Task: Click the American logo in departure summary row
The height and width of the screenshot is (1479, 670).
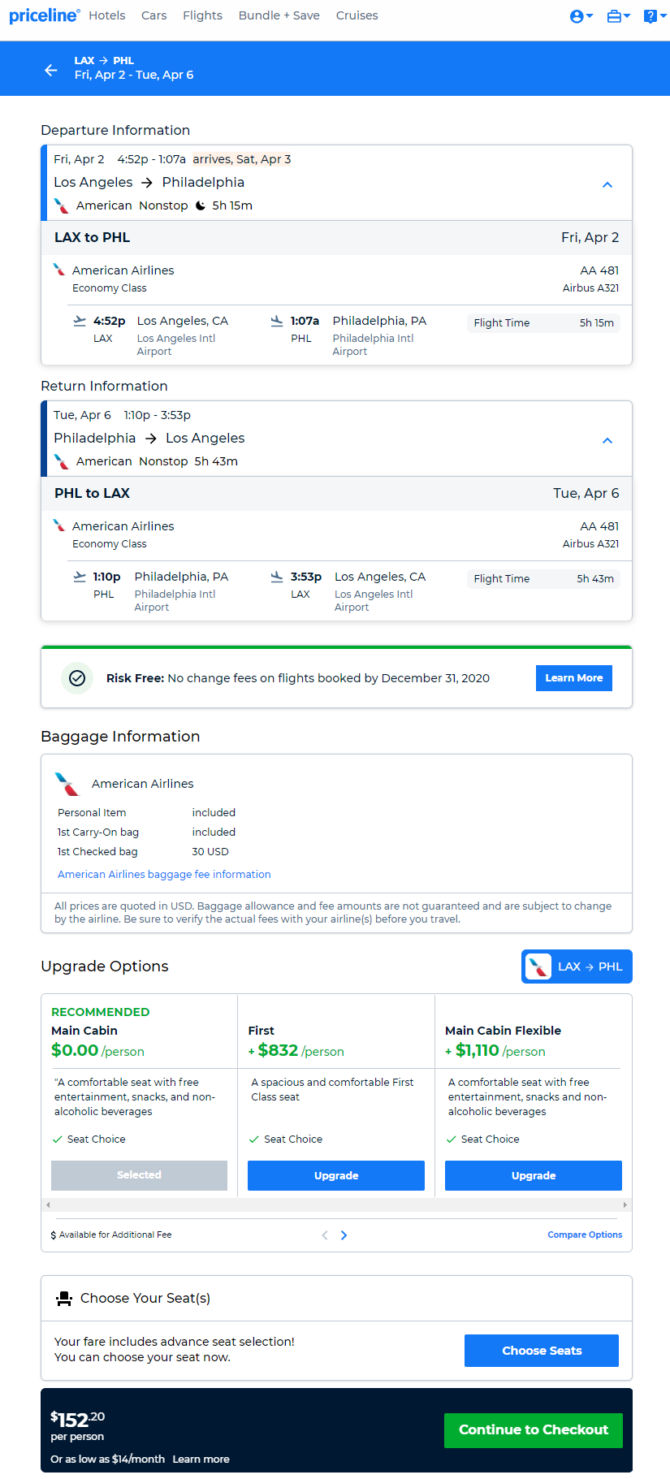Action: pos(62,206)
